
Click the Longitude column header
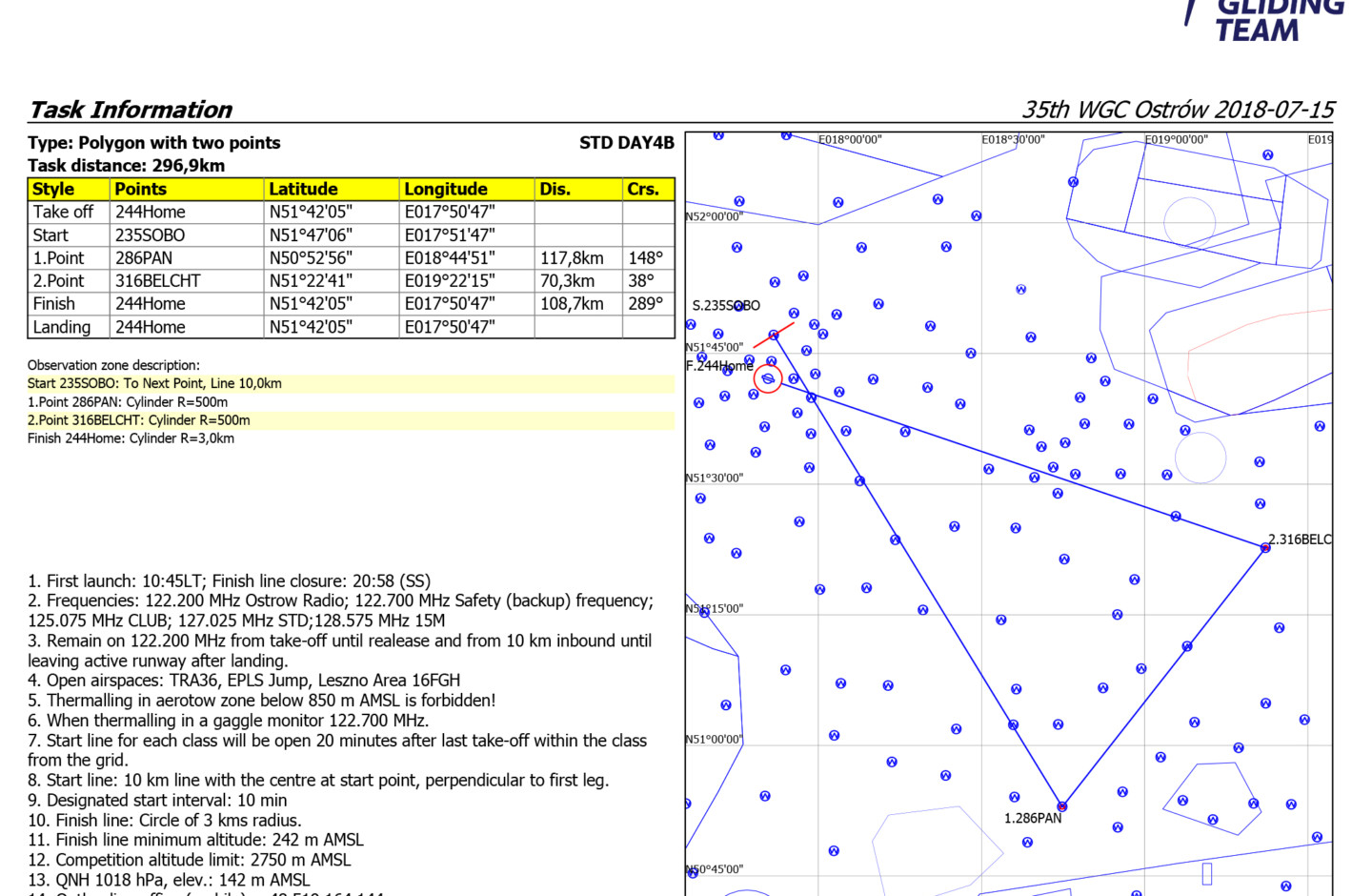point(445,190)
